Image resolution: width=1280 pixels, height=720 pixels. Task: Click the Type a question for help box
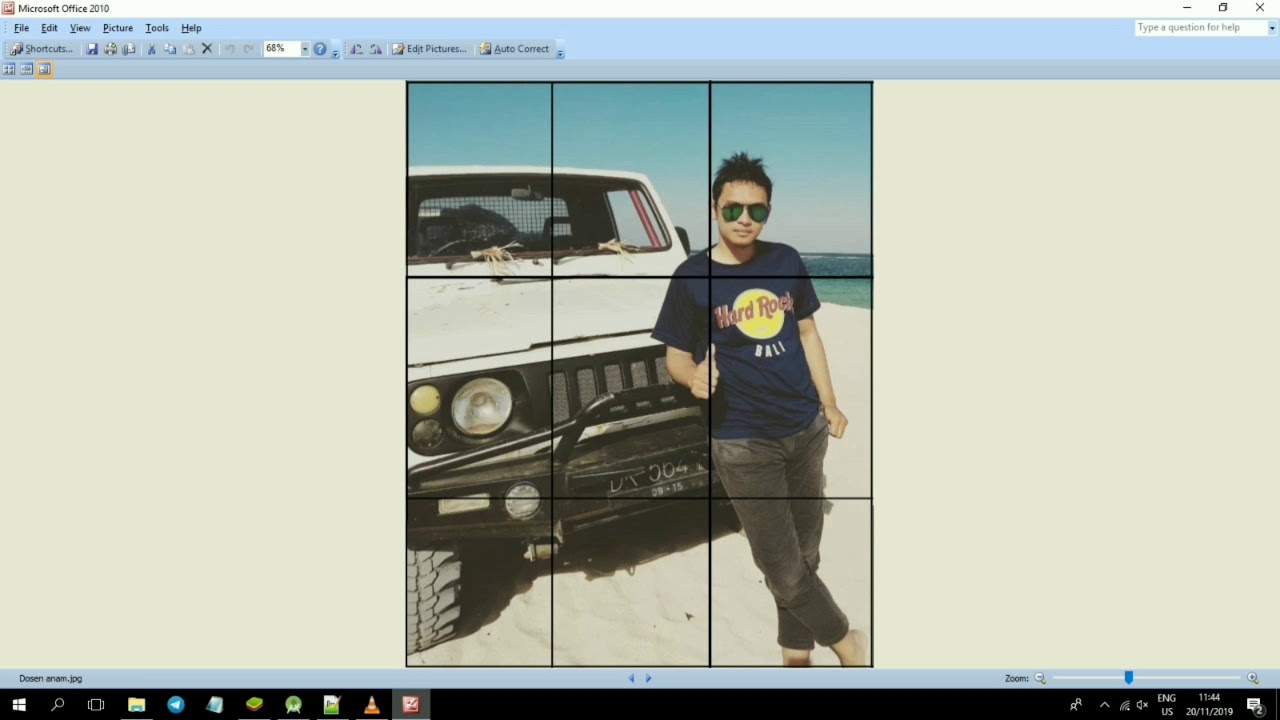tap(1200, 28)
